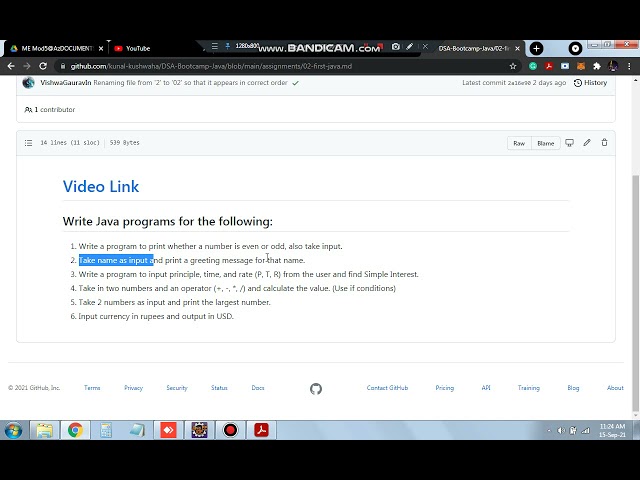Open the Grammarly extension icon
640x480 pixels.
click(x=533, y=66)
